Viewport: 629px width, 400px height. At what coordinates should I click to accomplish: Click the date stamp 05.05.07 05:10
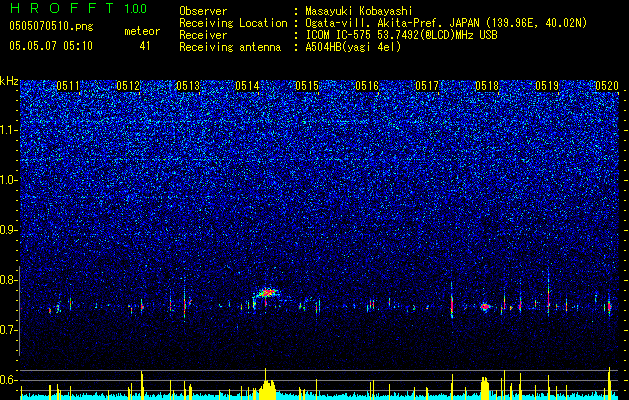pos(51,46)
